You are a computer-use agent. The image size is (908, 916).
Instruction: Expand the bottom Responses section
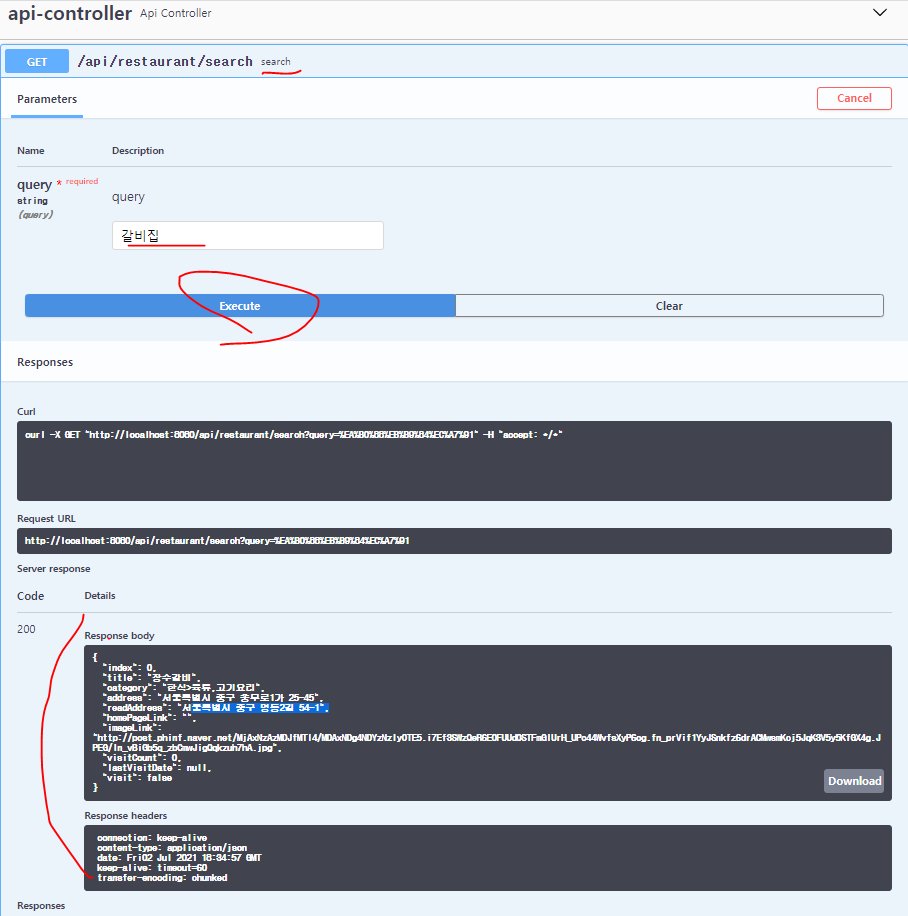40,905
